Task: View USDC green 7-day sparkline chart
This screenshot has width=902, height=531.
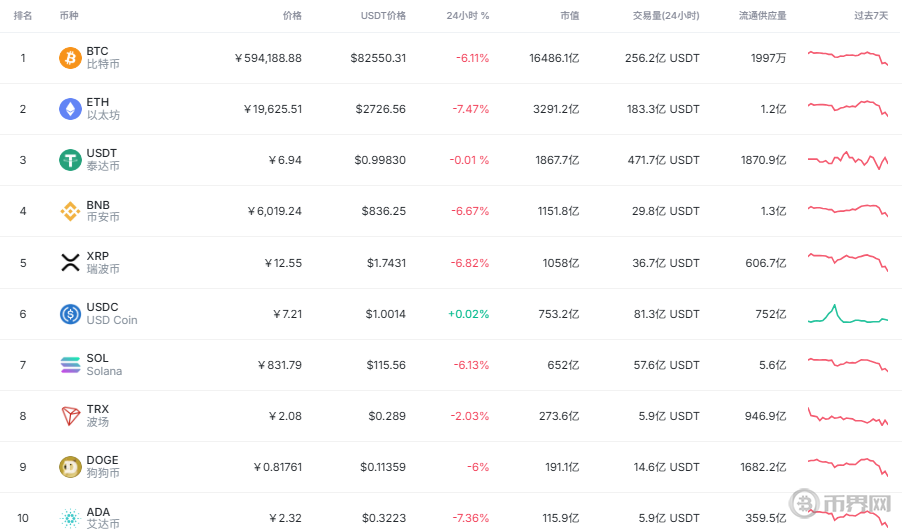Action: (847, 314)
